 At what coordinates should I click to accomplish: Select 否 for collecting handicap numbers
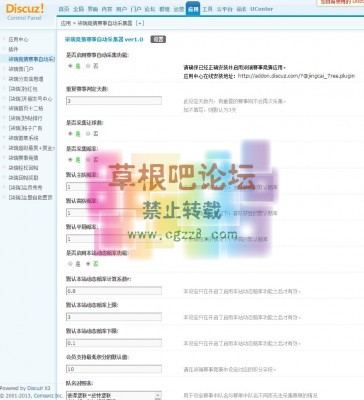(88, 133)
